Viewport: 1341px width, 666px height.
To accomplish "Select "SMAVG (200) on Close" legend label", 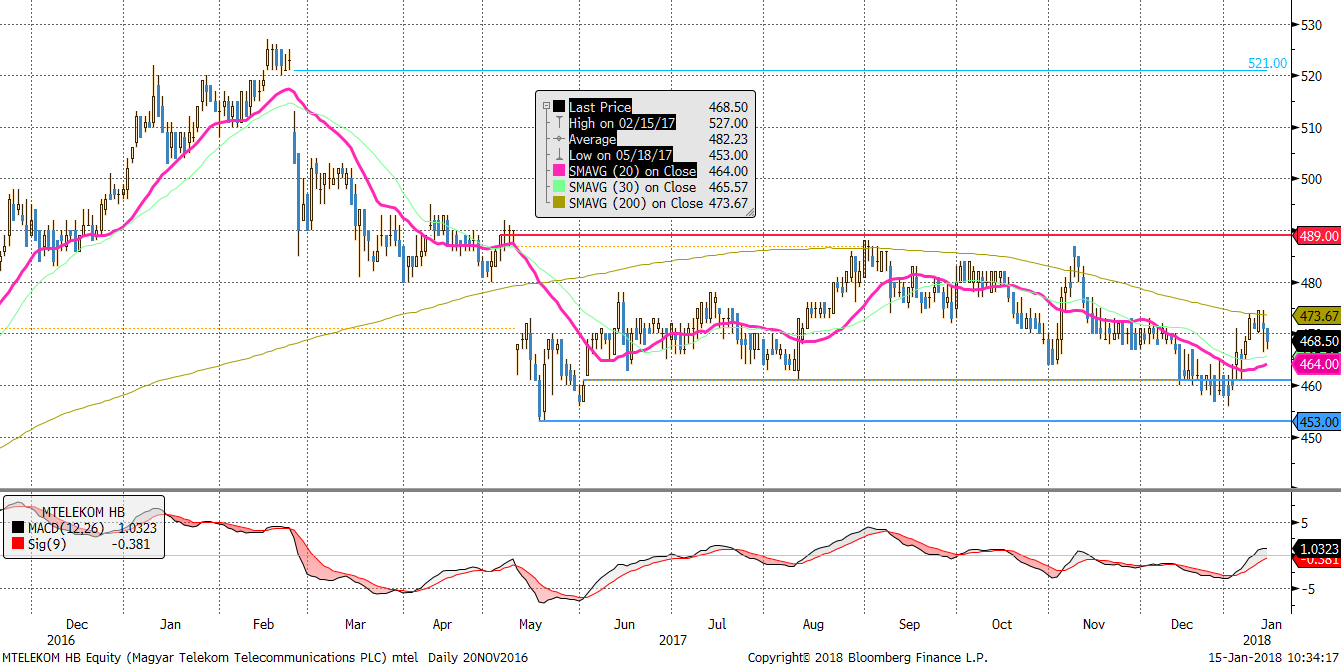I will 636,203.
